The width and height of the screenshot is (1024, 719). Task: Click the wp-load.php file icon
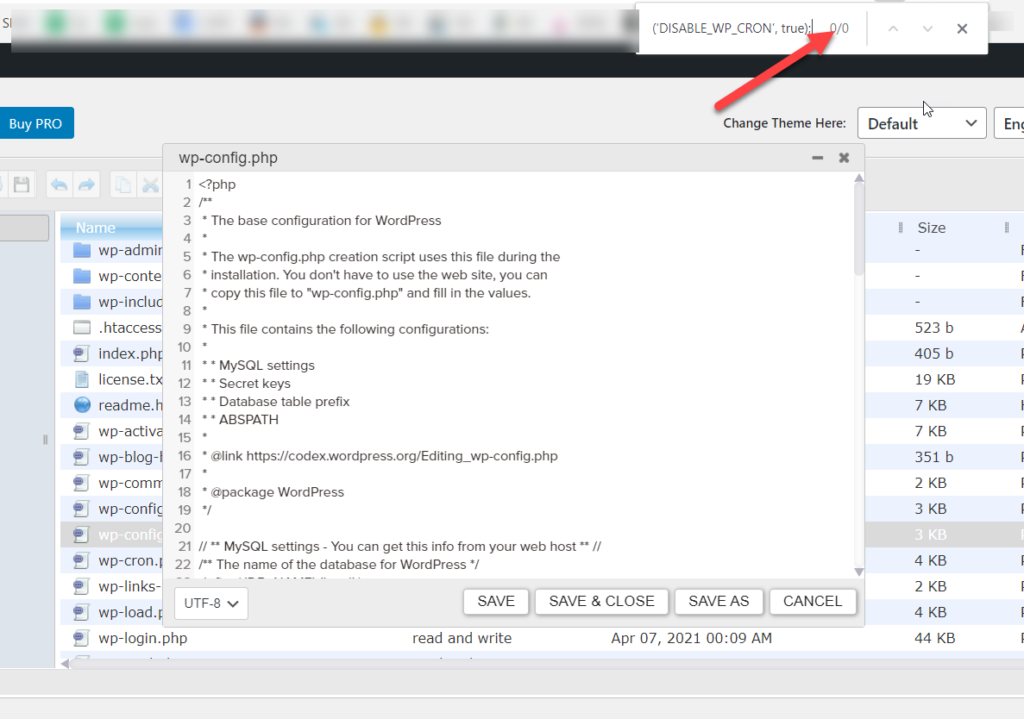pyautogui.click(x=82, y=612)
